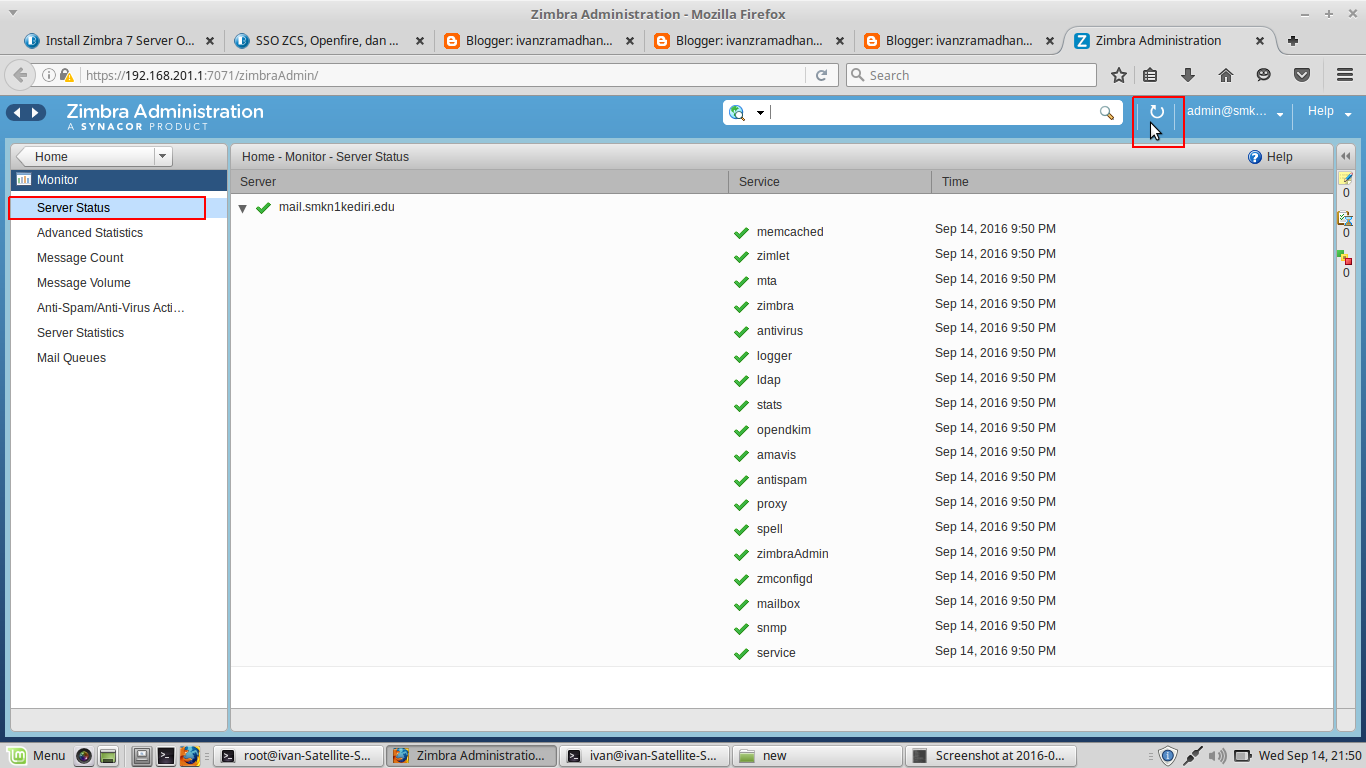Click the logger service row

tap(774, 356)
